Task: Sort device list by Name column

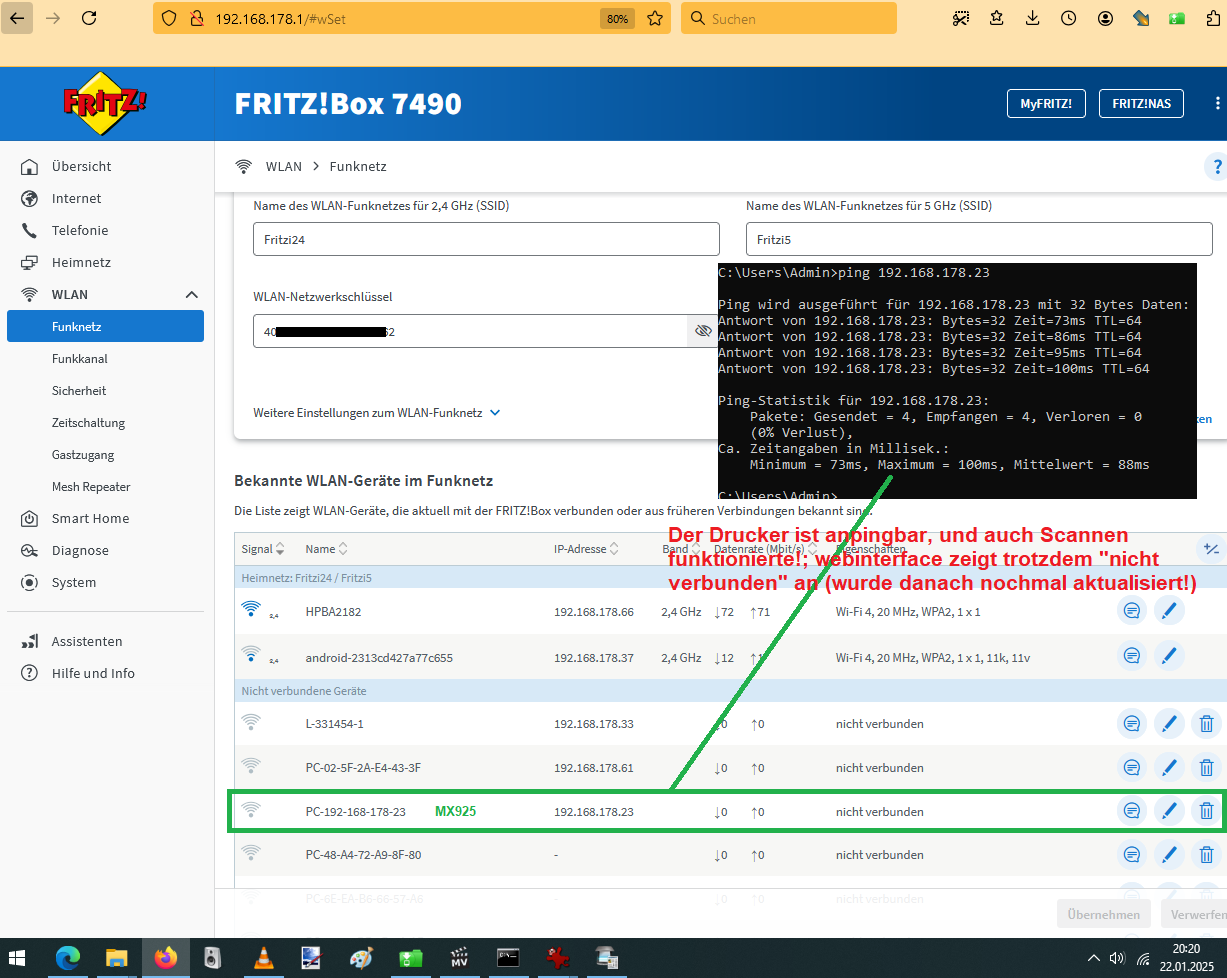Action: [x=327, y=549]
